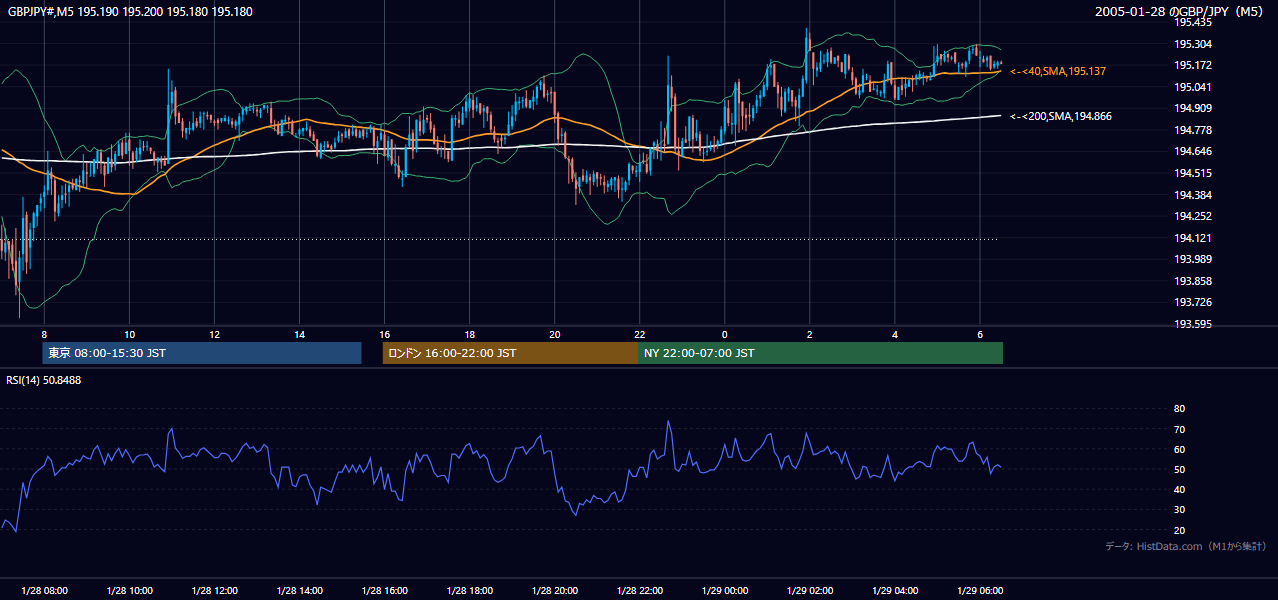
Task: Click the 194.778 price axis label
Action: click(x=1193, y=130)
